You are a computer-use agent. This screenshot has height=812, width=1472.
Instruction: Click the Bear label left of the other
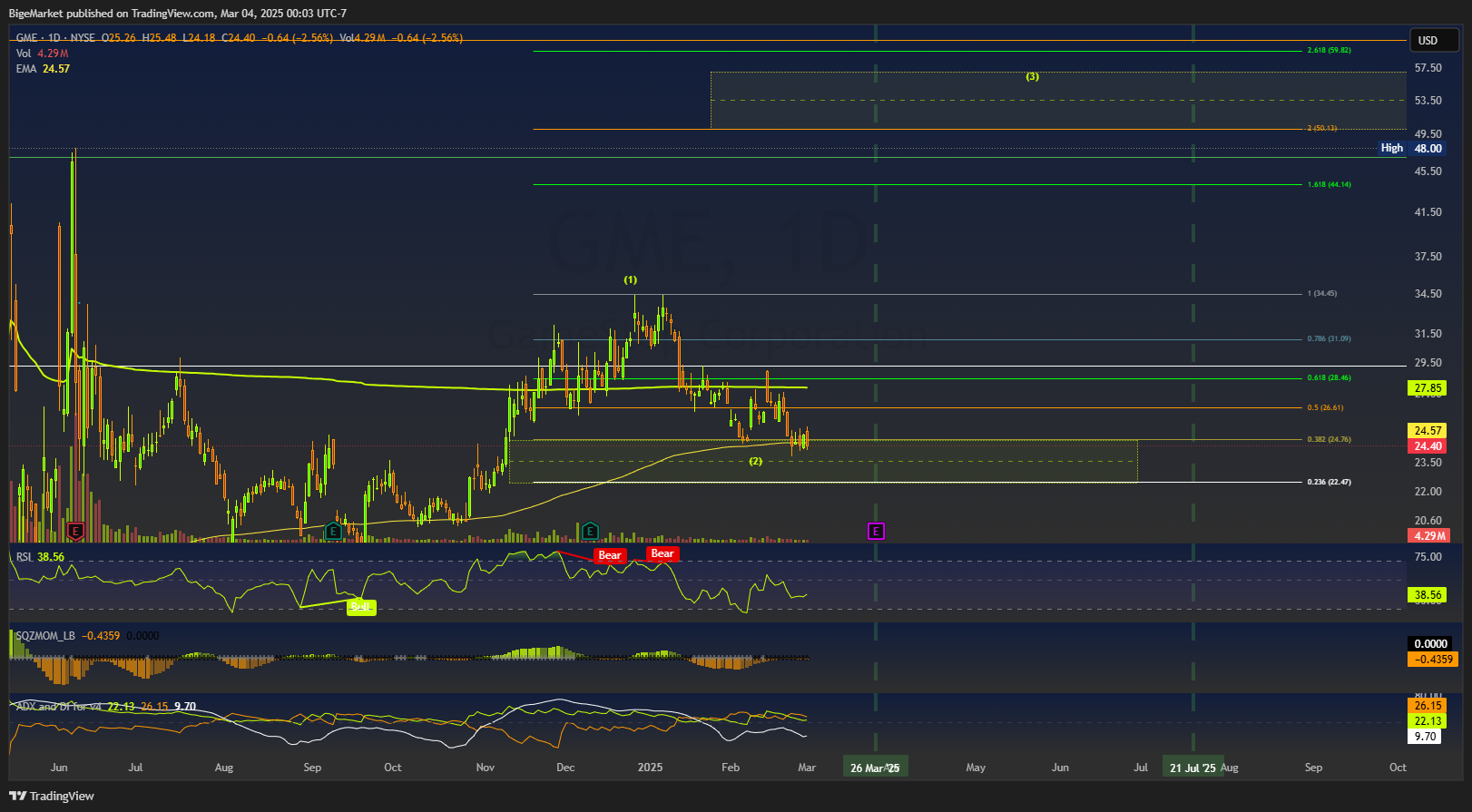point(610,555)
